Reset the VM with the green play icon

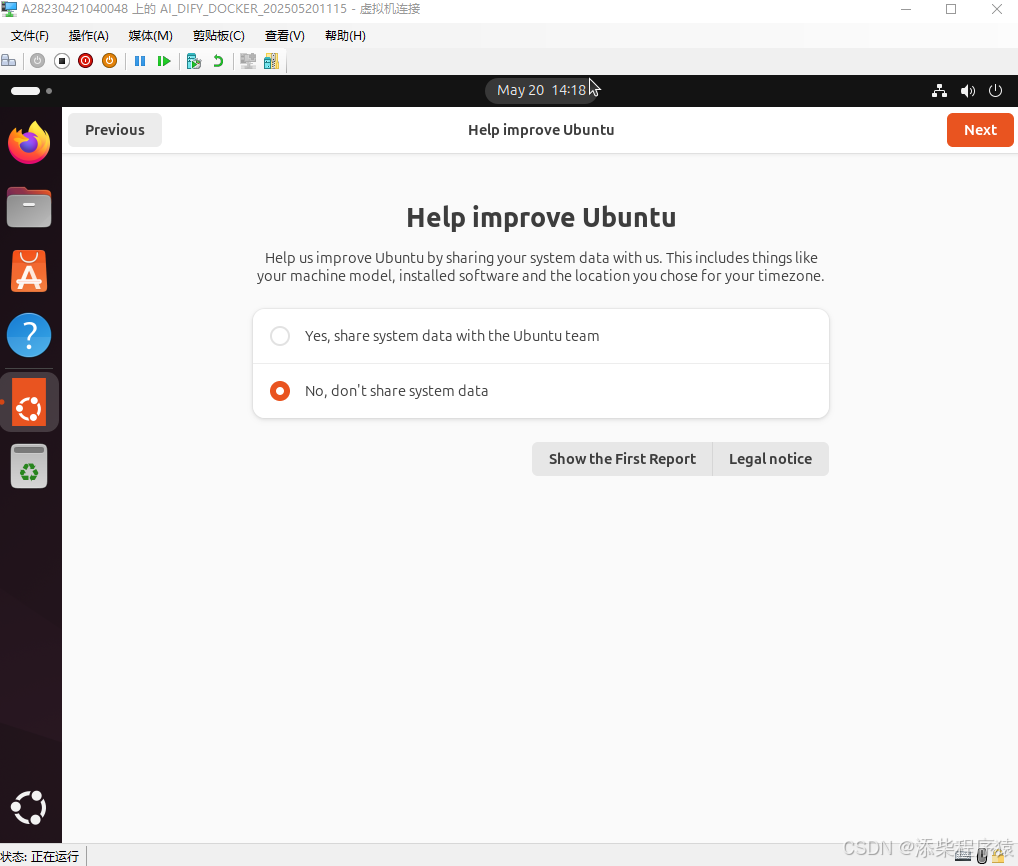164,61
